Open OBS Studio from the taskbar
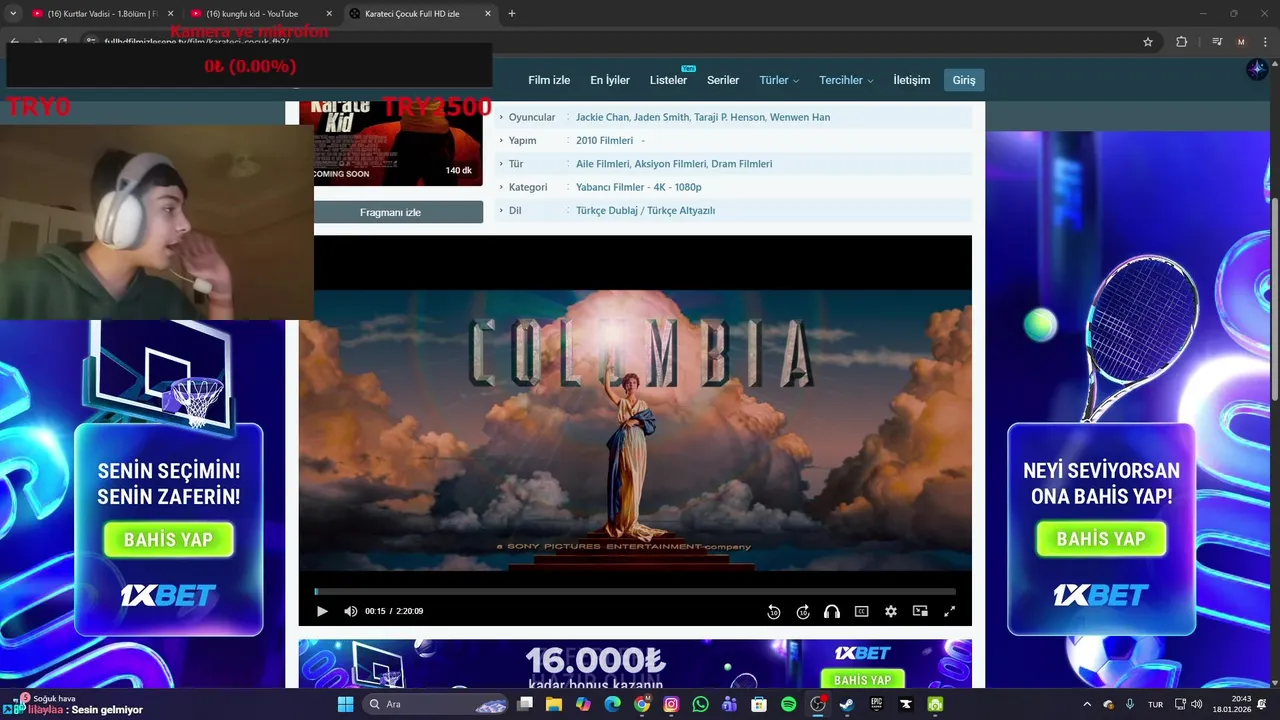1280x720 pixels. [x=818, y=705]
